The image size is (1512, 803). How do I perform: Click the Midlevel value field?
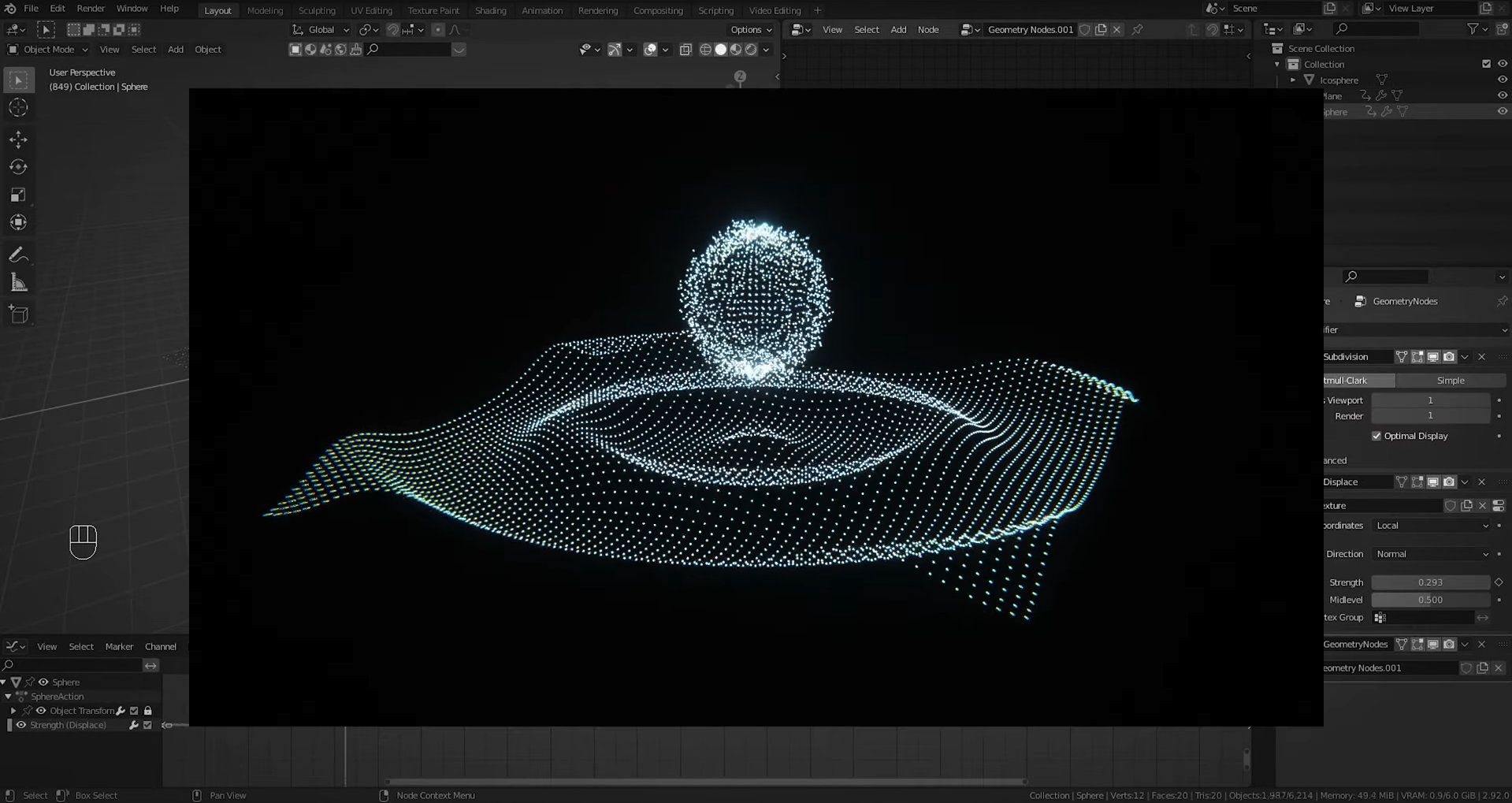(x=1430, y=600)
